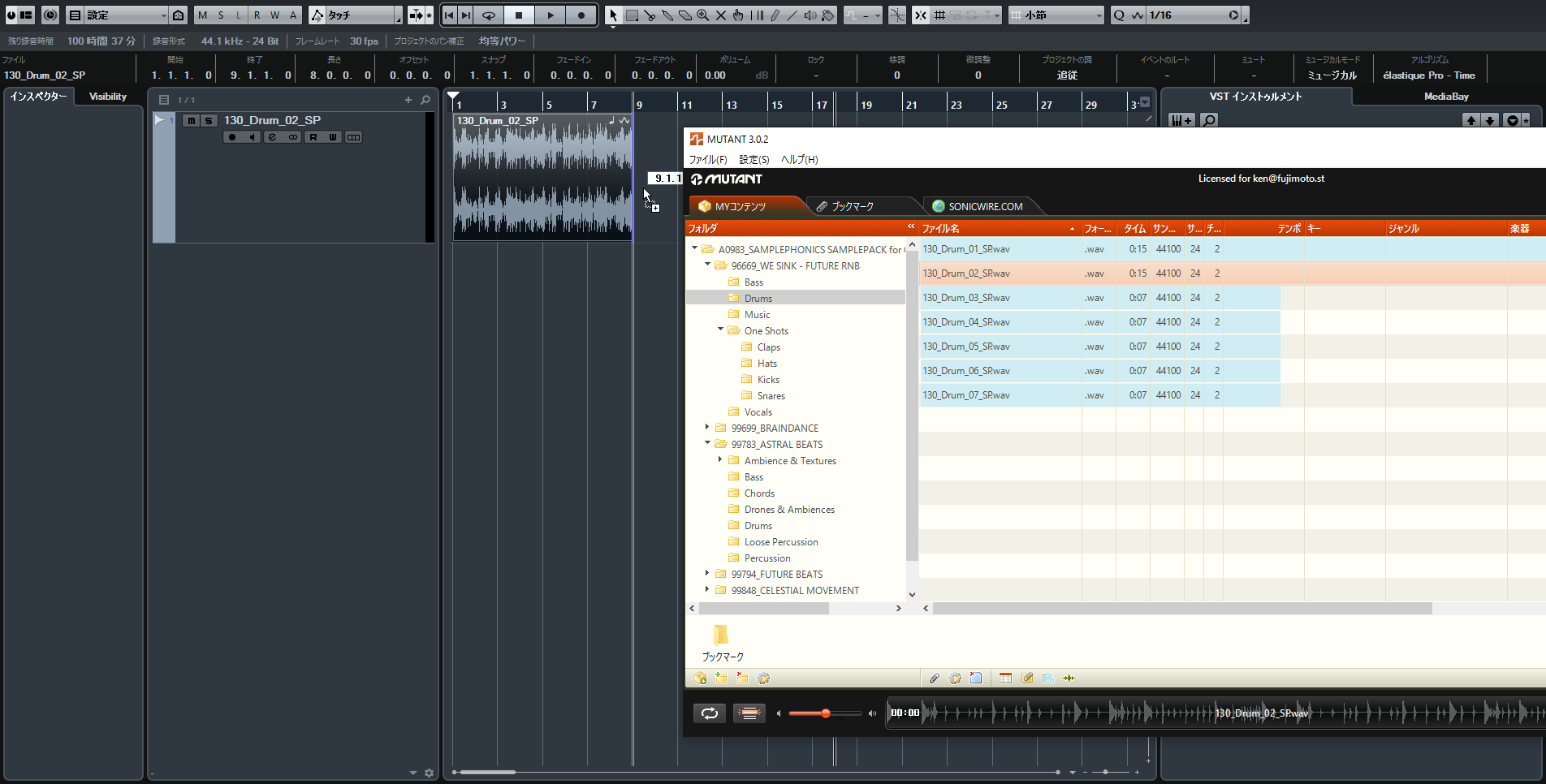The image size is (1546, 784).
Task: Click the ジャンル column header
Action: 1446,228
